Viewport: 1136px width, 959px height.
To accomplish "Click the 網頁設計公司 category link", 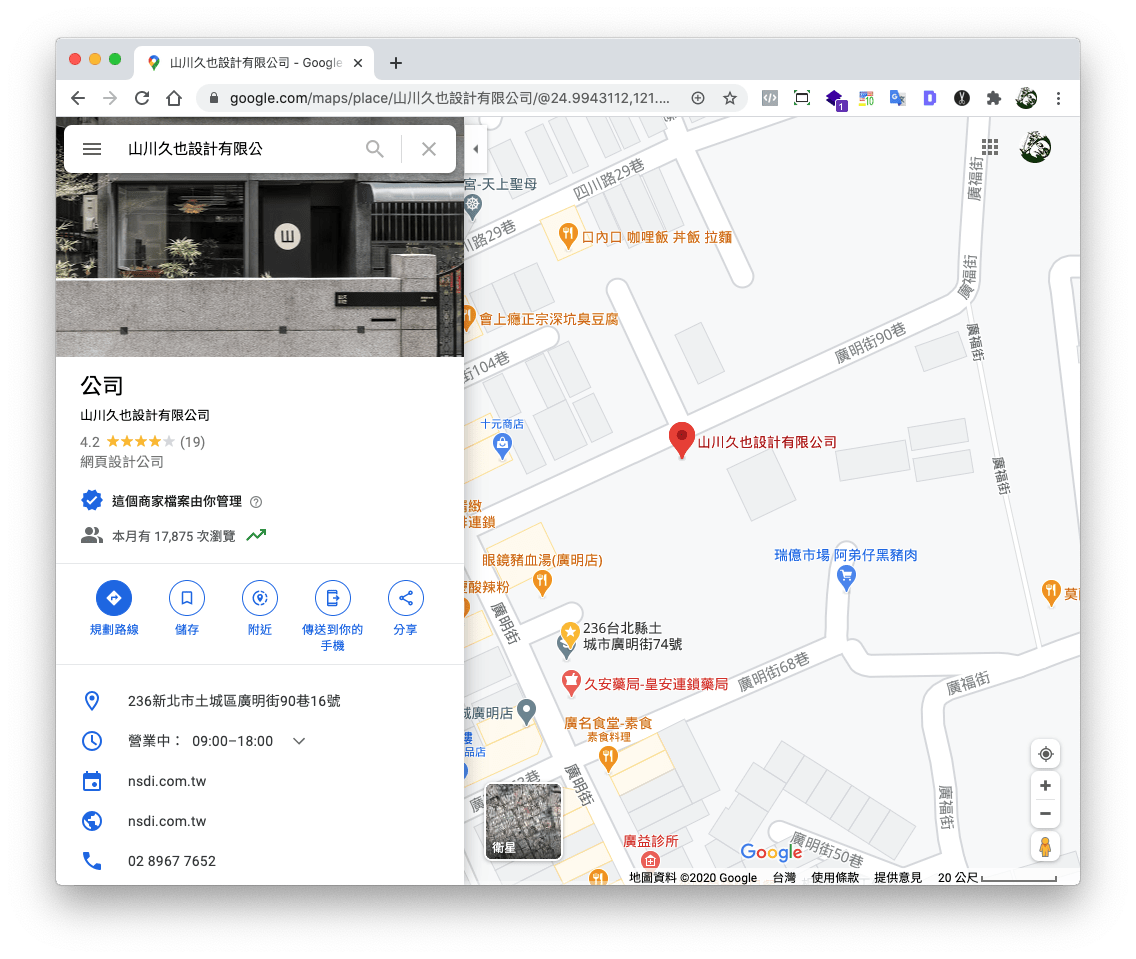I will click(x=122, y=462).
